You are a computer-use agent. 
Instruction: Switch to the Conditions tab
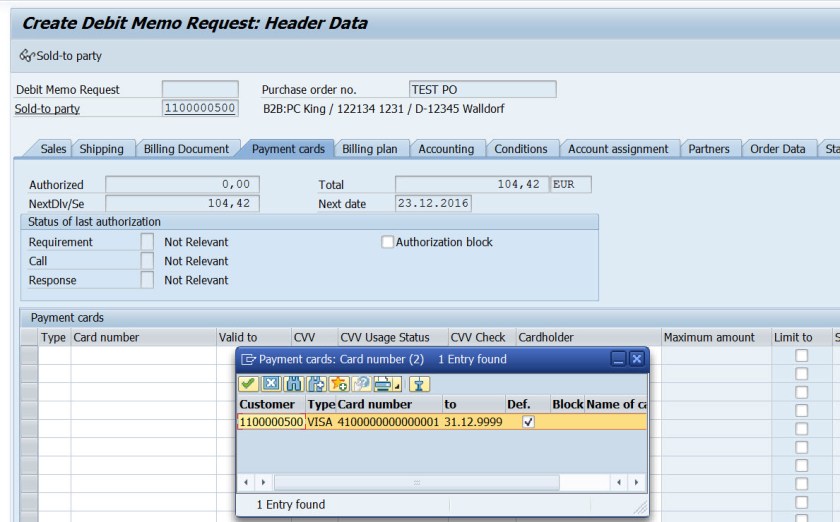point(521,149)
